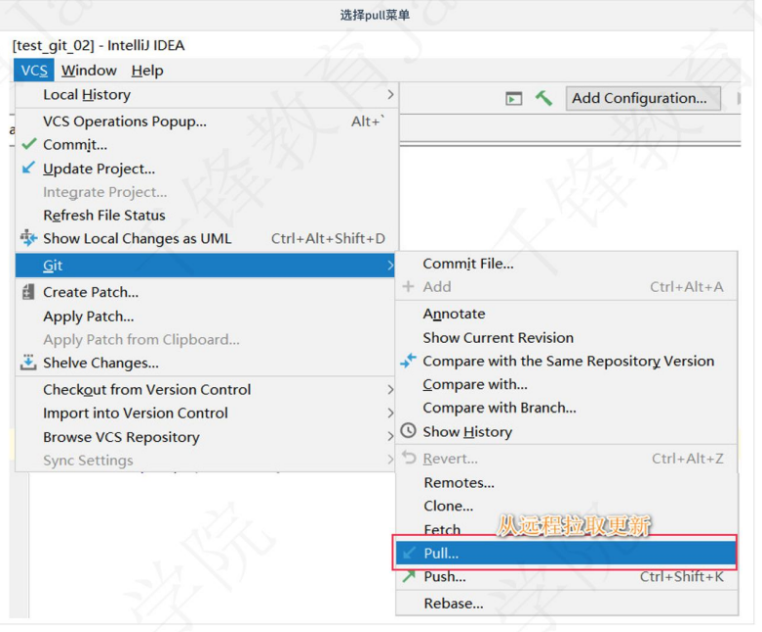Image resolution: width=762 pixels, height=632 pixels.
Task: Expand the Local History submenu arrow
Action: tap(390, 94)
